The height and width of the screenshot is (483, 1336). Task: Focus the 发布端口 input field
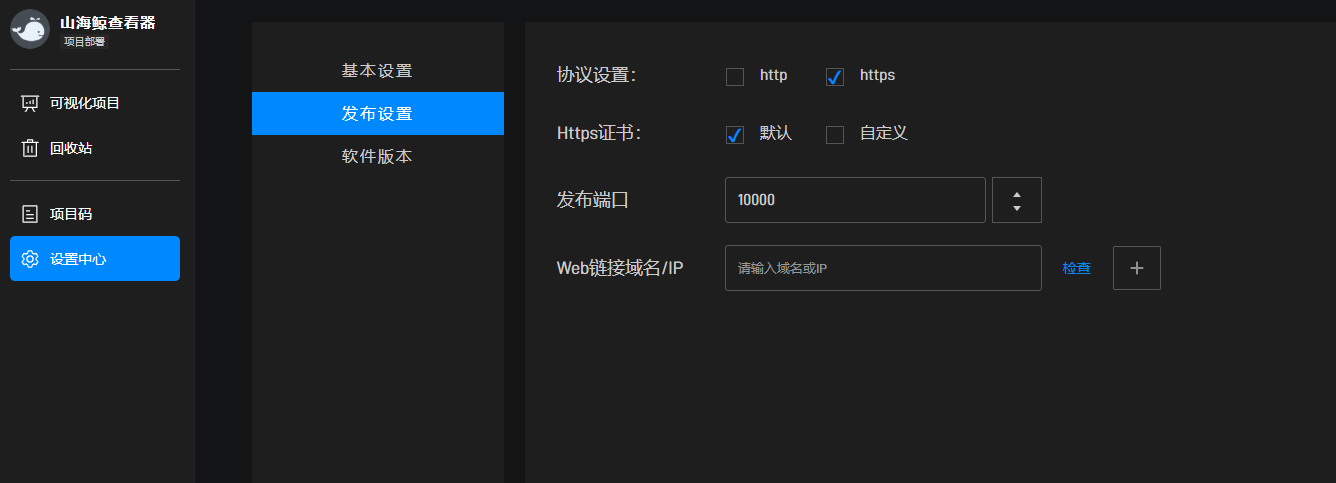(x=855, y=200)
